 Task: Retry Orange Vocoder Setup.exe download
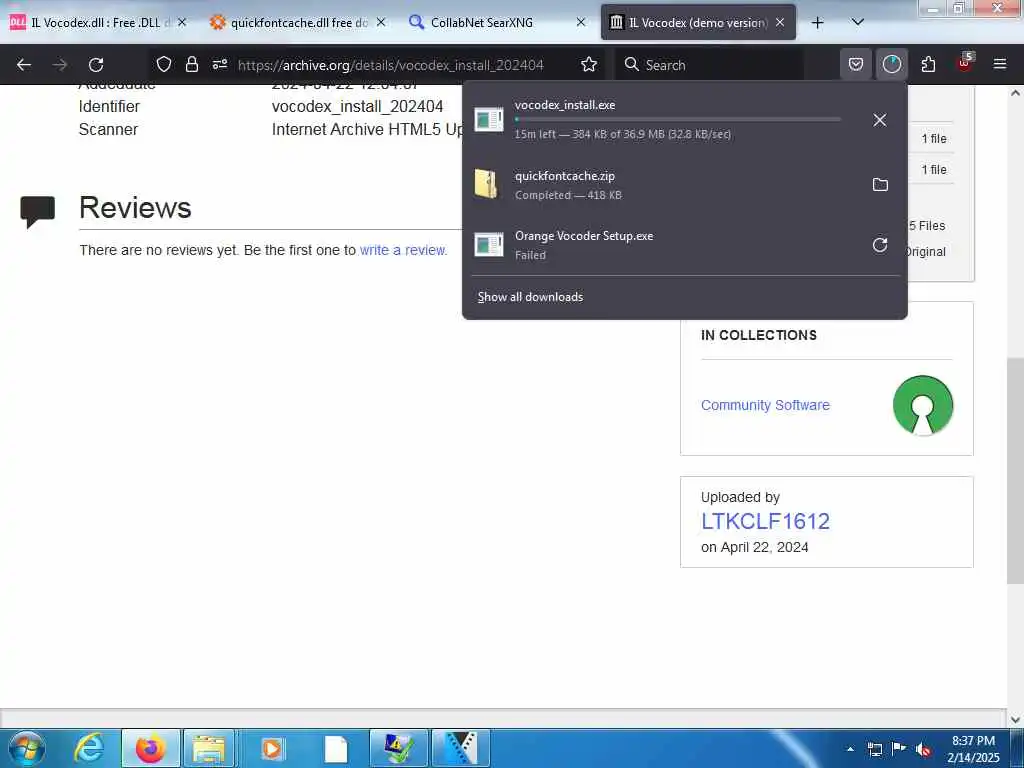click(880, 245)
